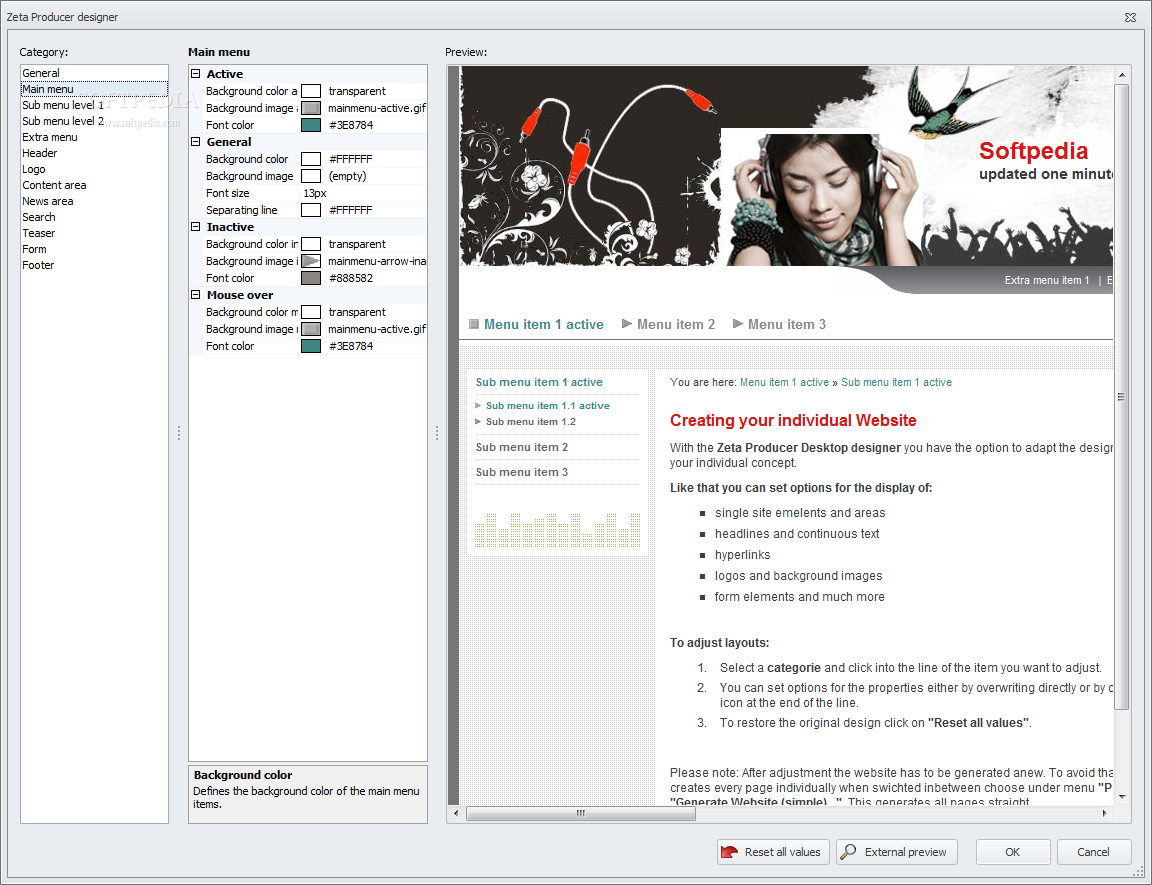Click General background color #FFFFFF swatch

311,159
